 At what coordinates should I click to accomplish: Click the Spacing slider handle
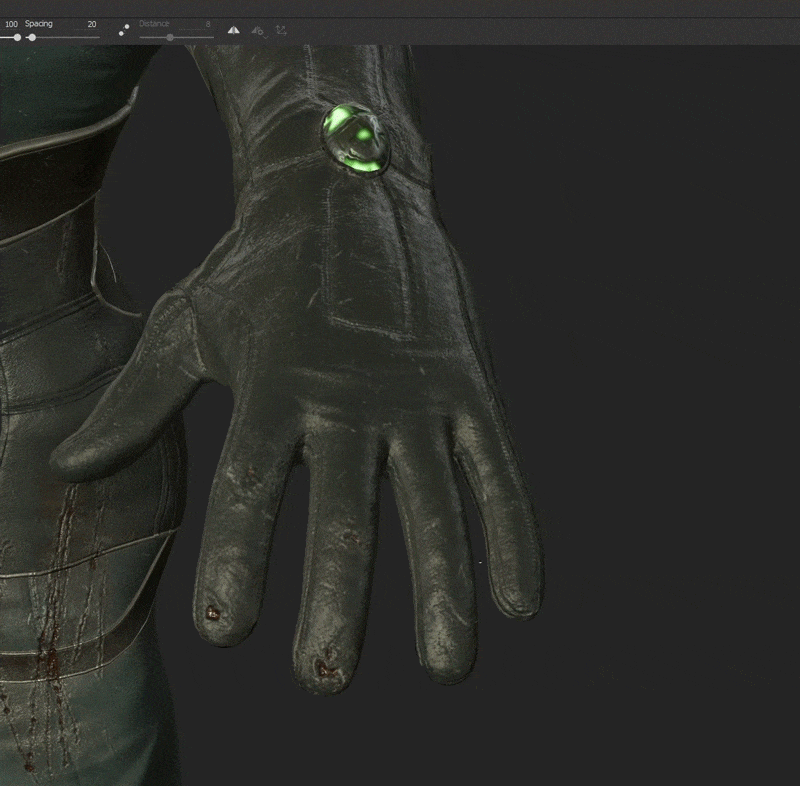point(32,37)
